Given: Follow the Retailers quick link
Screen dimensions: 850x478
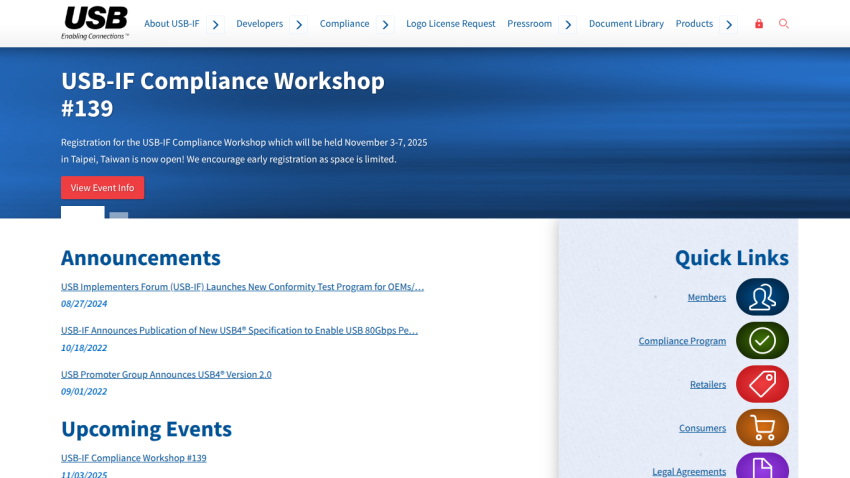Looking at the screenshot, I should (707, 384).
